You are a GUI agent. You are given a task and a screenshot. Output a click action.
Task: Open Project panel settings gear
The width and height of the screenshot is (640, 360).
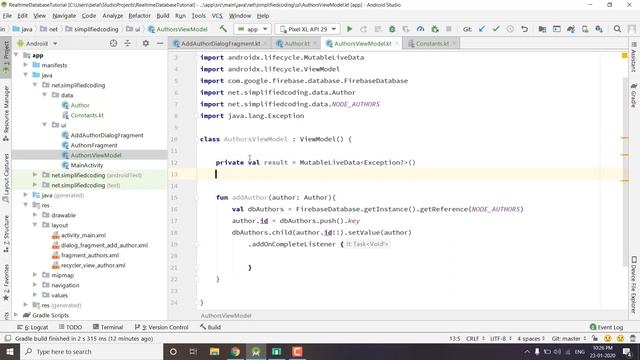[146, 43]
